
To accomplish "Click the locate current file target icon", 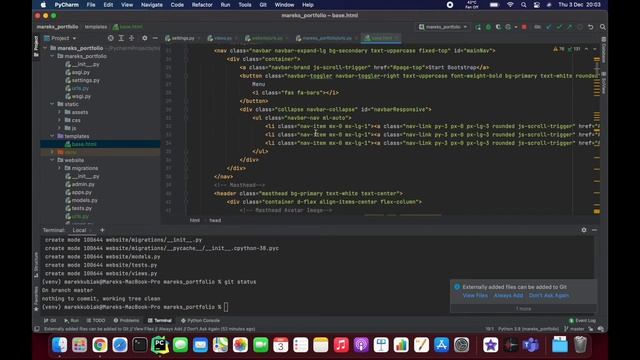I will pos(111,38).
